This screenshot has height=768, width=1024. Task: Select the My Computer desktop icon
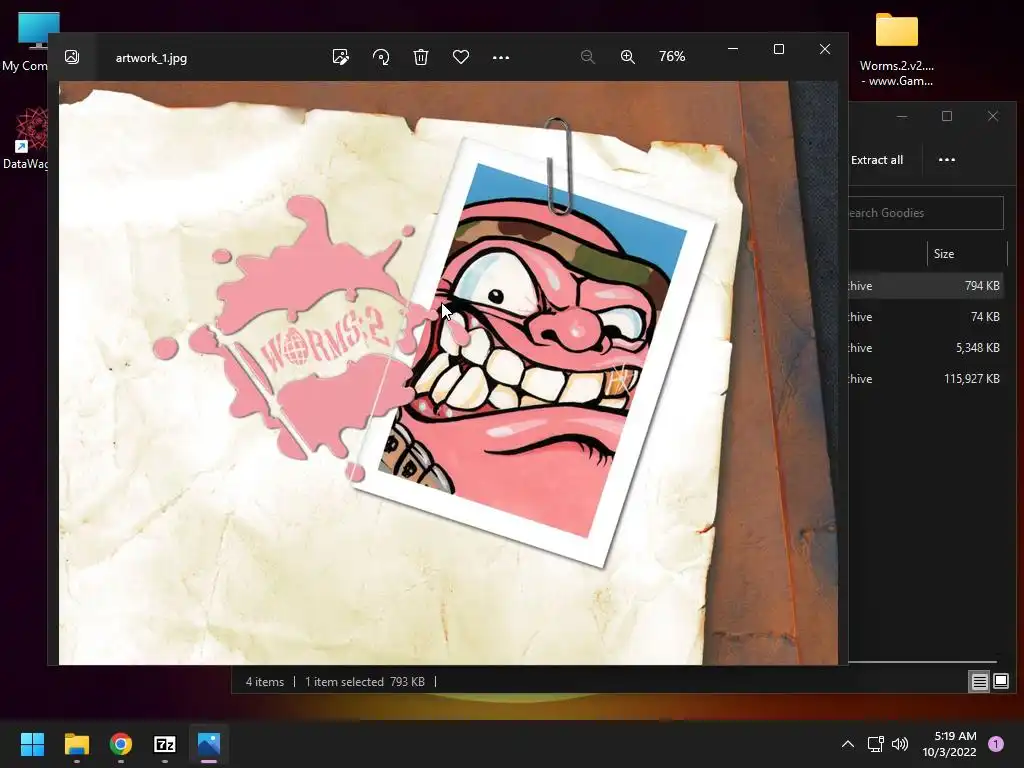point(25,41)
